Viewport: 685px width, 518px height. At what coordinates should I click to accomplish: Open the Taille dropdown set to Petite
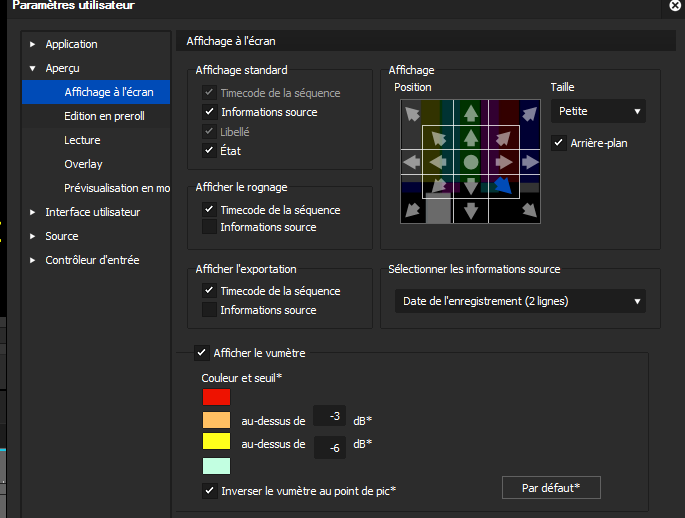click(x=598, y=111)
